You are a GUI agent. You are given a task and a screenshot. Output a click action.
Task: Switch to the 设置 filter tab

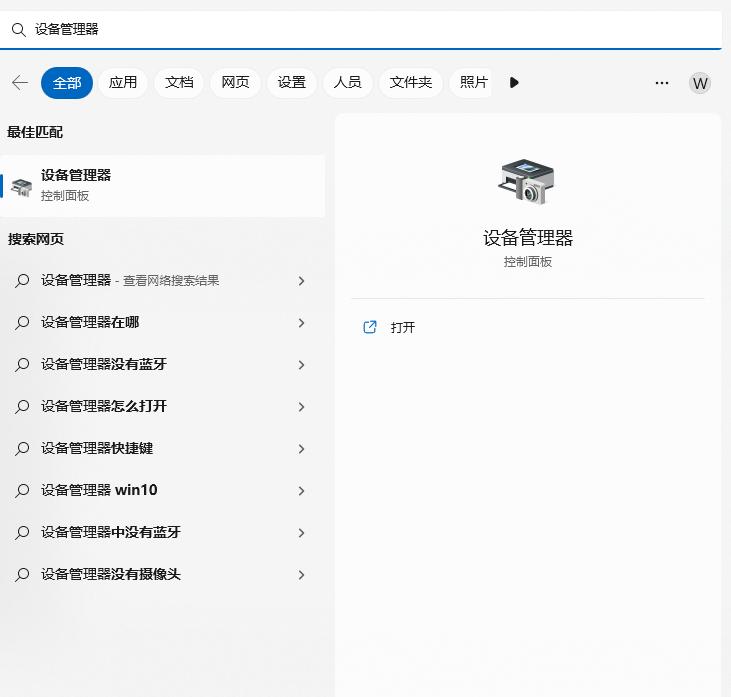click(x=291, y=83)
